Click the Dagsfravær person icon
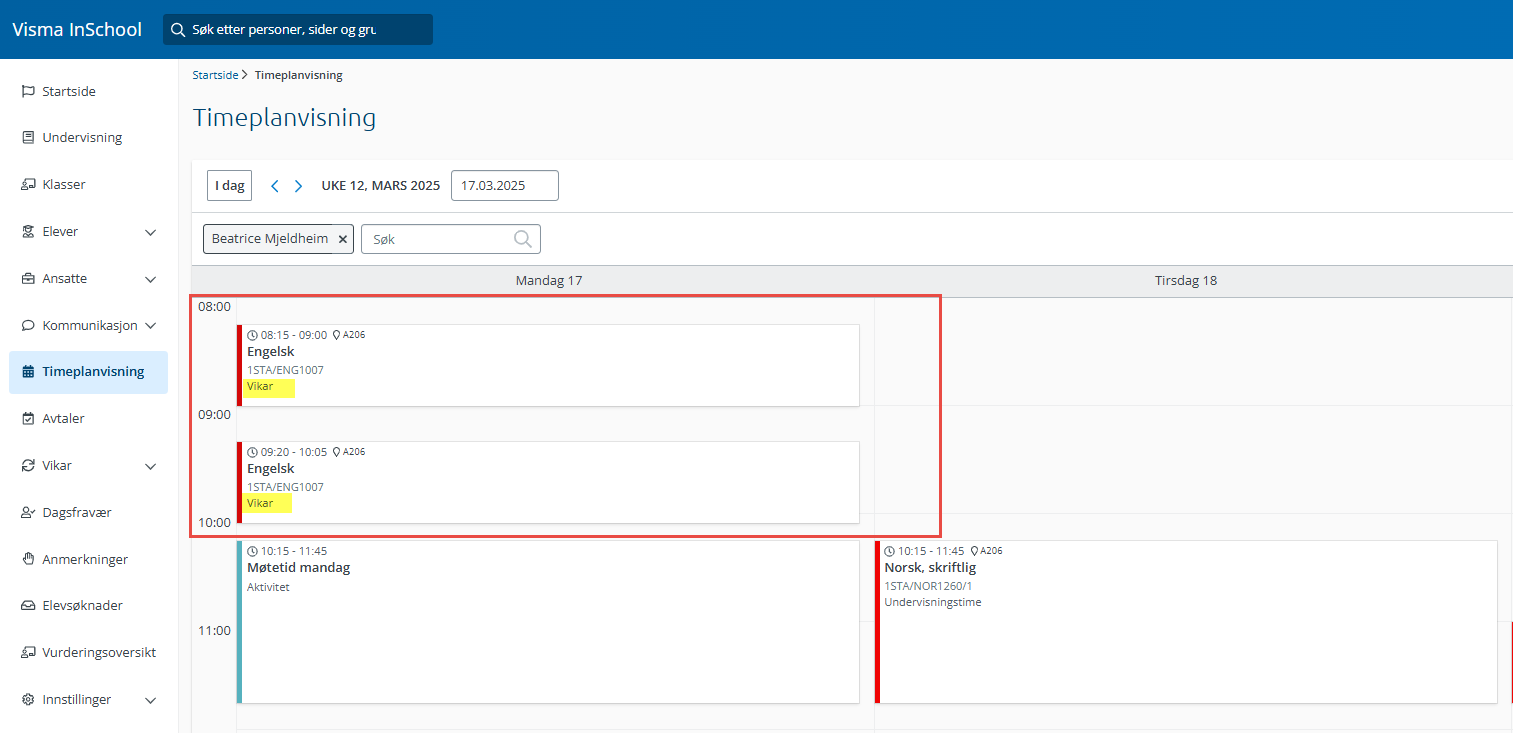The width and height of the screenshot is (1513, 733). 28,512
